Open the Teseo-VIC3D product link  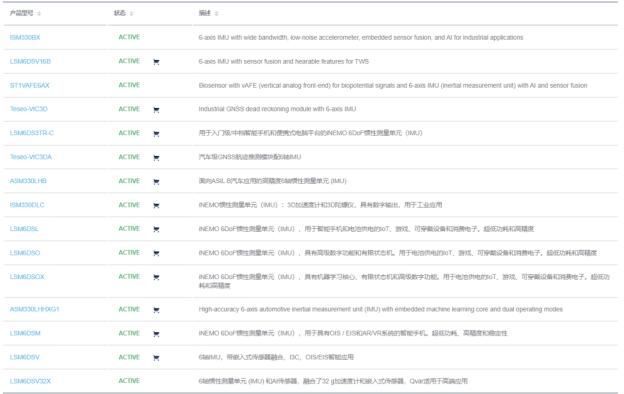tap(29, 109)
